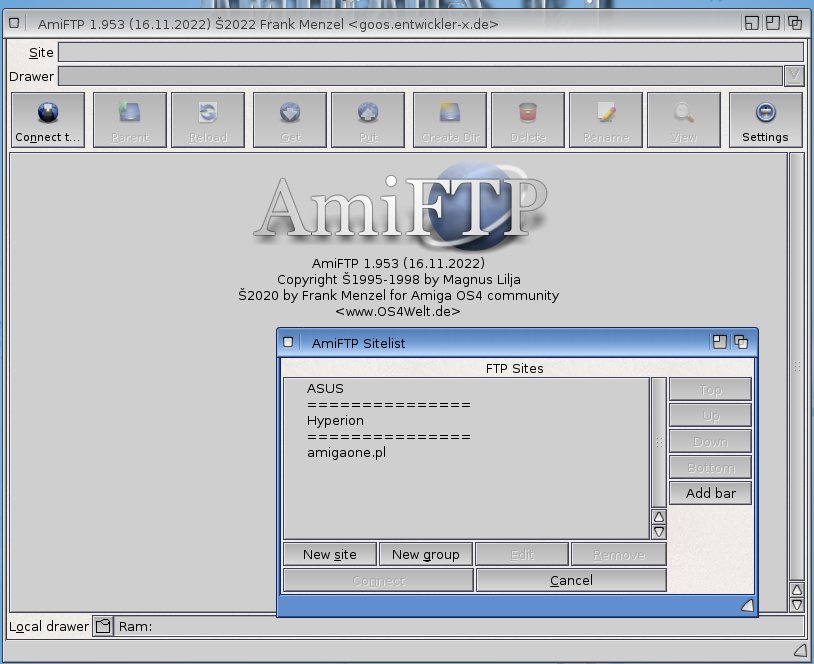The image size is (814, 664).
Task: Click the Sitelist window size gadget
Action: [747, 605]
